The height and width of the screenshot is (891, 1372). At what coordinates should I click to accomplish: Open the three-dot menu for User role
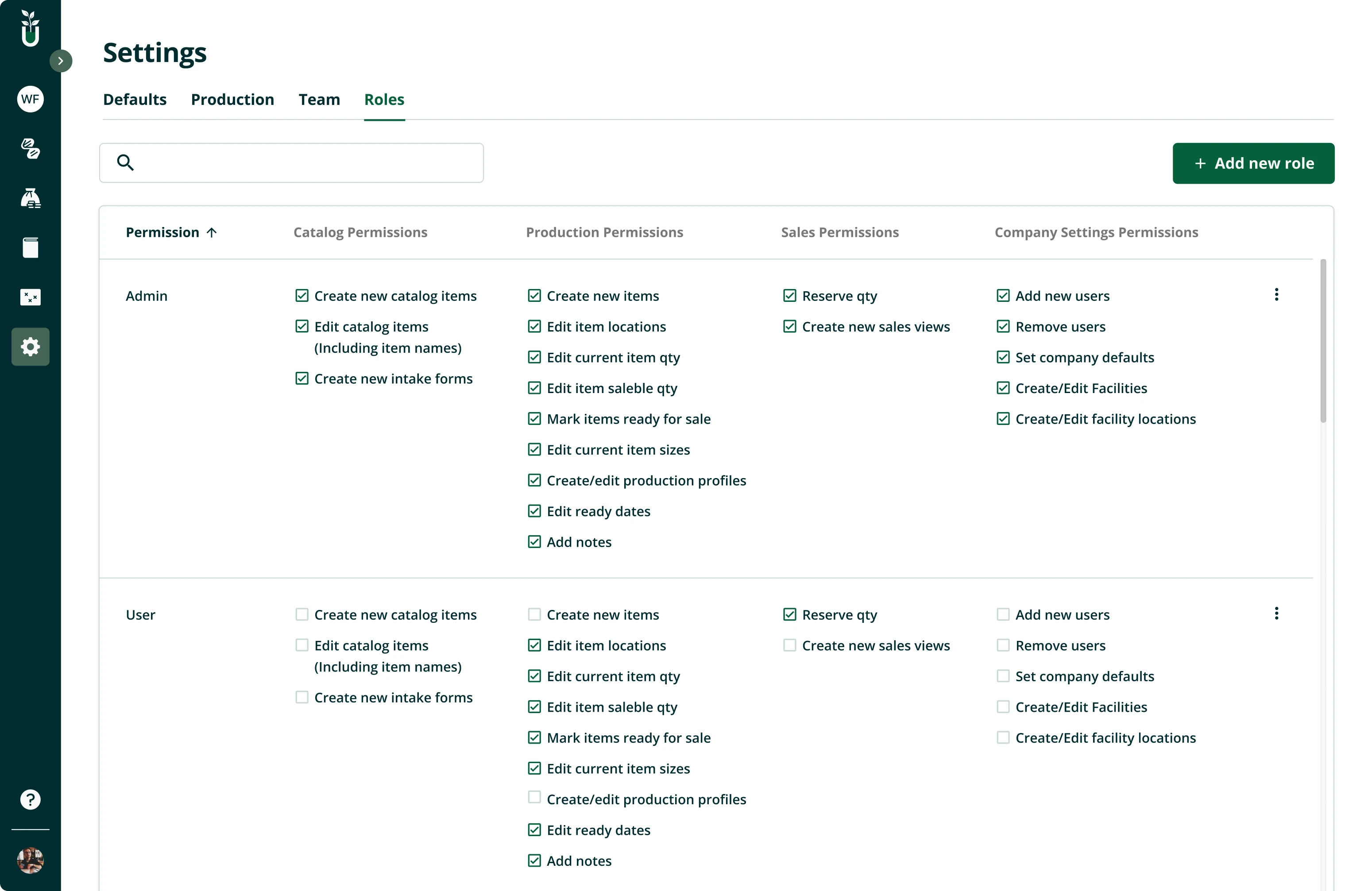pyautogui.click(x=1276, y=613)
